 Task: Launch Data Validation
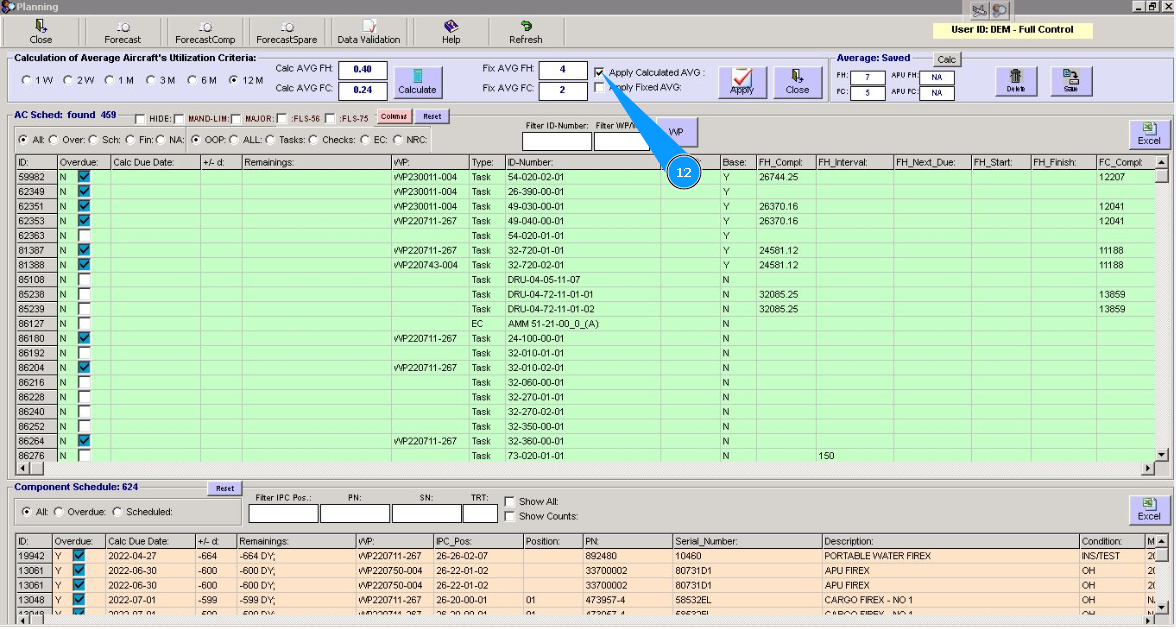tap(368, 32)
